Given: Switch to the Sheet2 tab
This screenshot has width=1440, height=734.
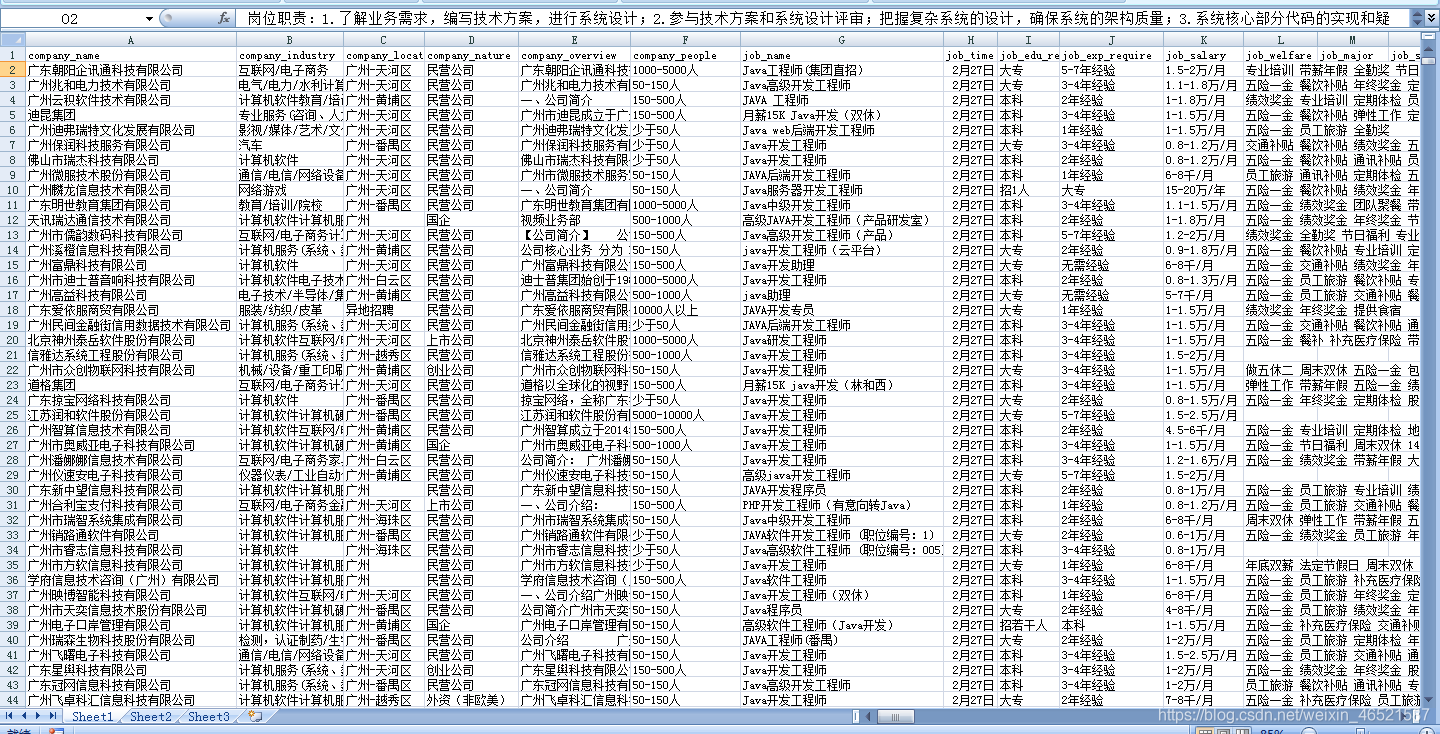Looking at the screenshot, I should 151,716.
